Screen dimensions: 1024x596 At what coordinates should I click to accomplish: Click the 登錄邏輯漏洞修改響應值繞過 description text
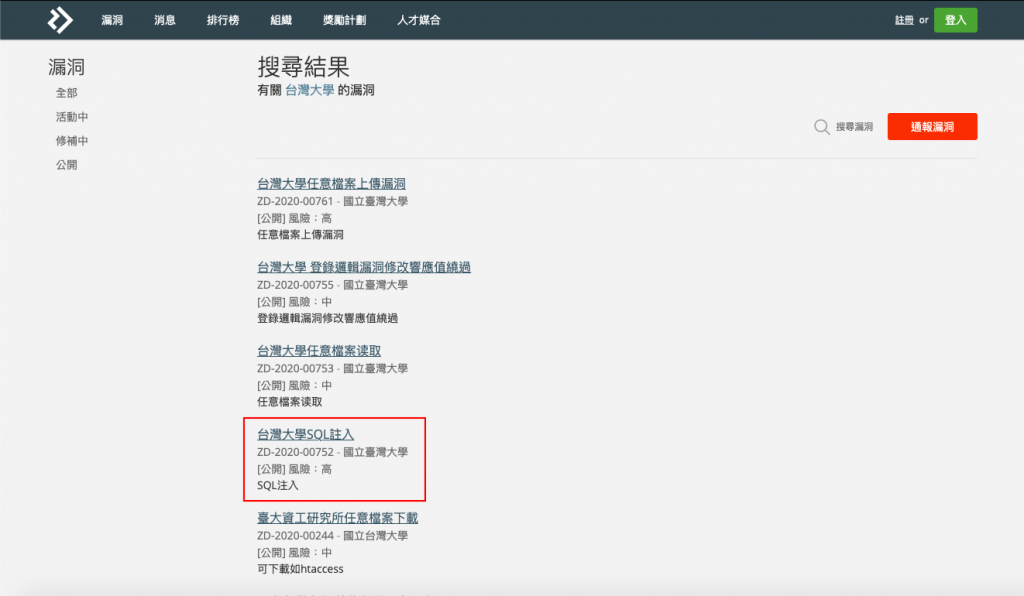tap(327, 319)
